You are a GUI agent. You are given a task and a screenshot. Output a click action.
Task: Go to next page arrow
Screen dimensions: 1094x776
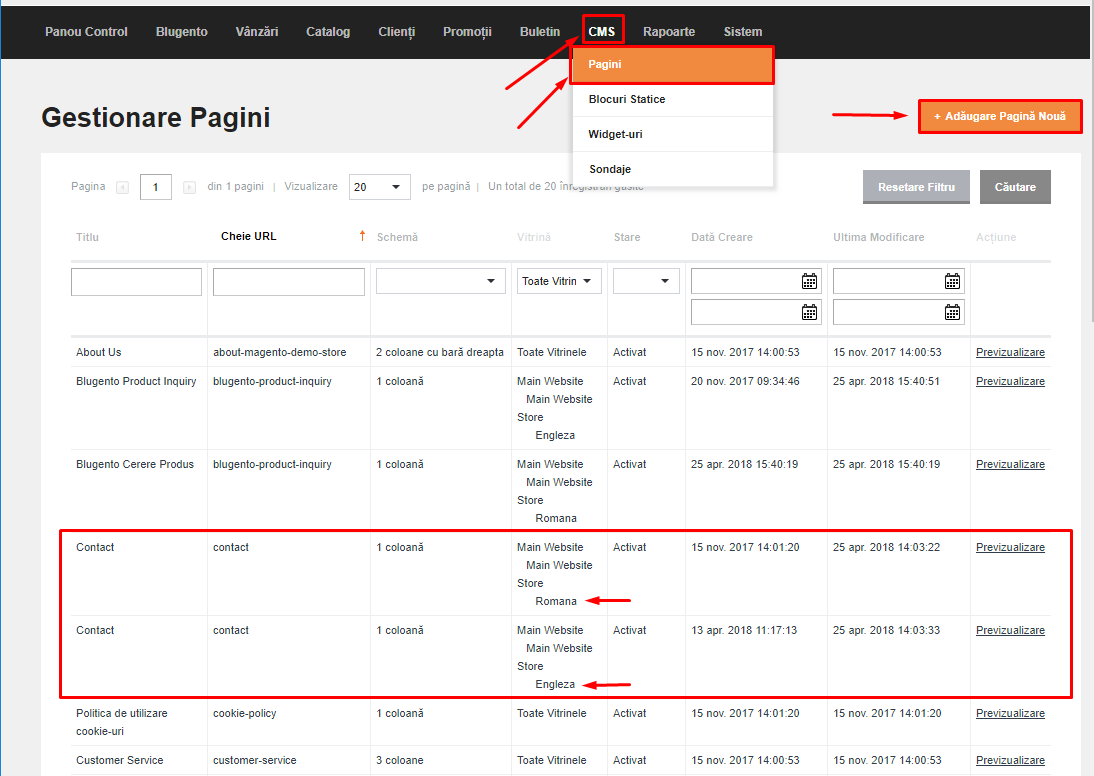(189, 187)
